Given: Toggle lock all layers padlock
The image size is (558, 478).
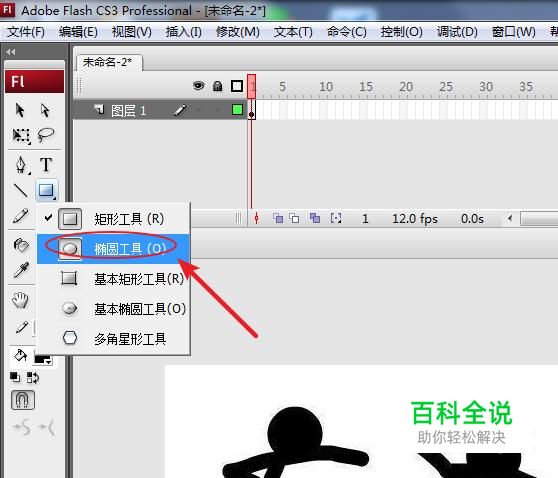Looking at the screenshot, I should (x=217, y=86).
